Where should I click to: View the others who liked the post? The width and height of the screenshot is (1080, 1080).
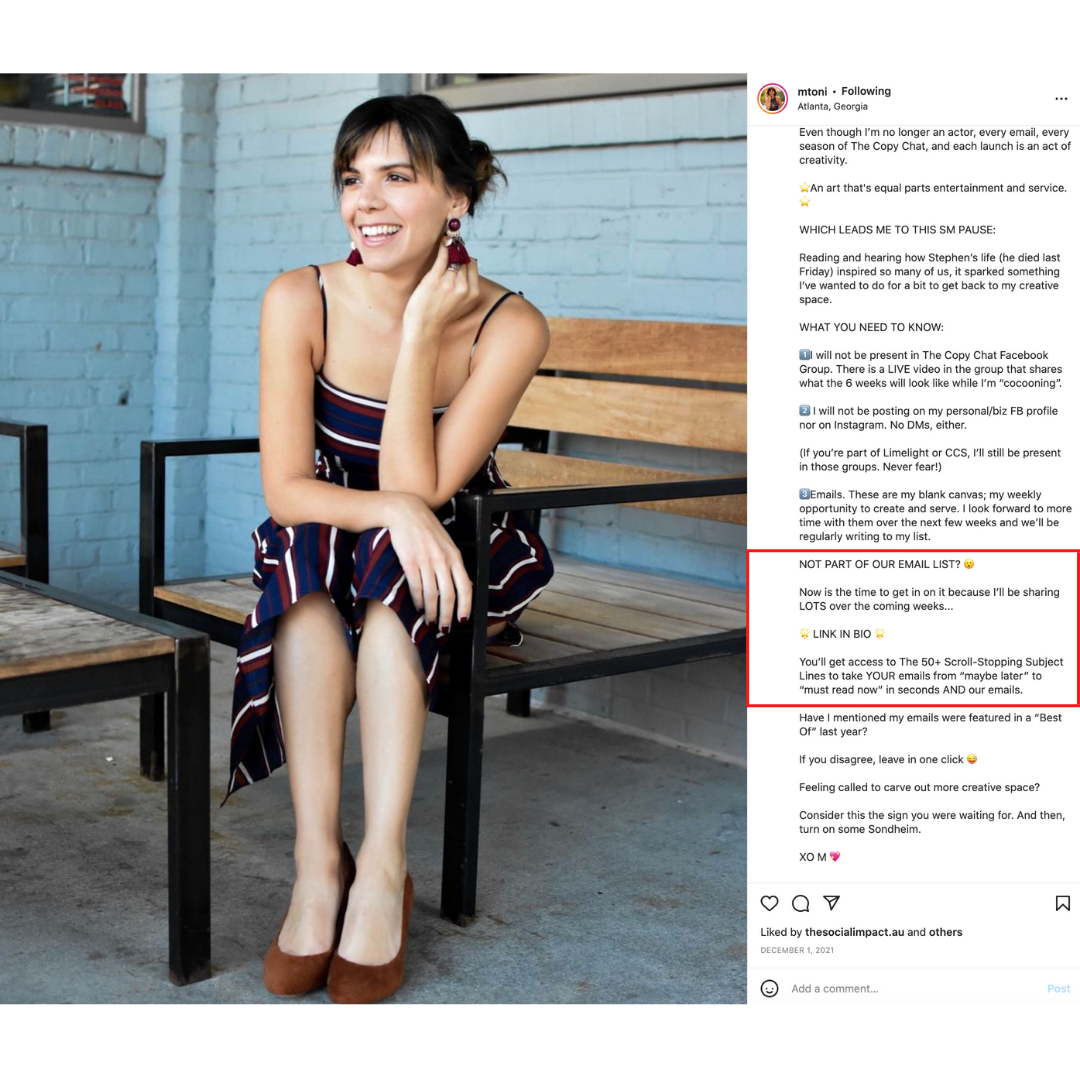pyautogui.click(x=945, y=932)
